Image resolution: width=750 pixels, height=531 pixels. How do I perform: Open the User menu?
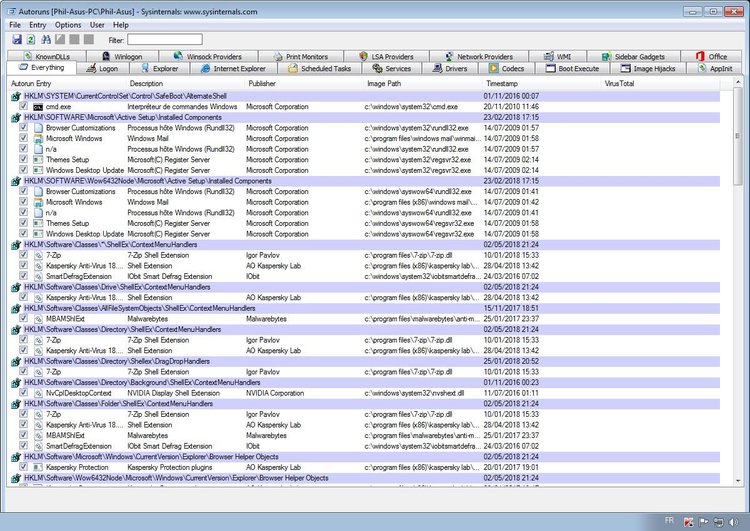[x=97, y=25]
